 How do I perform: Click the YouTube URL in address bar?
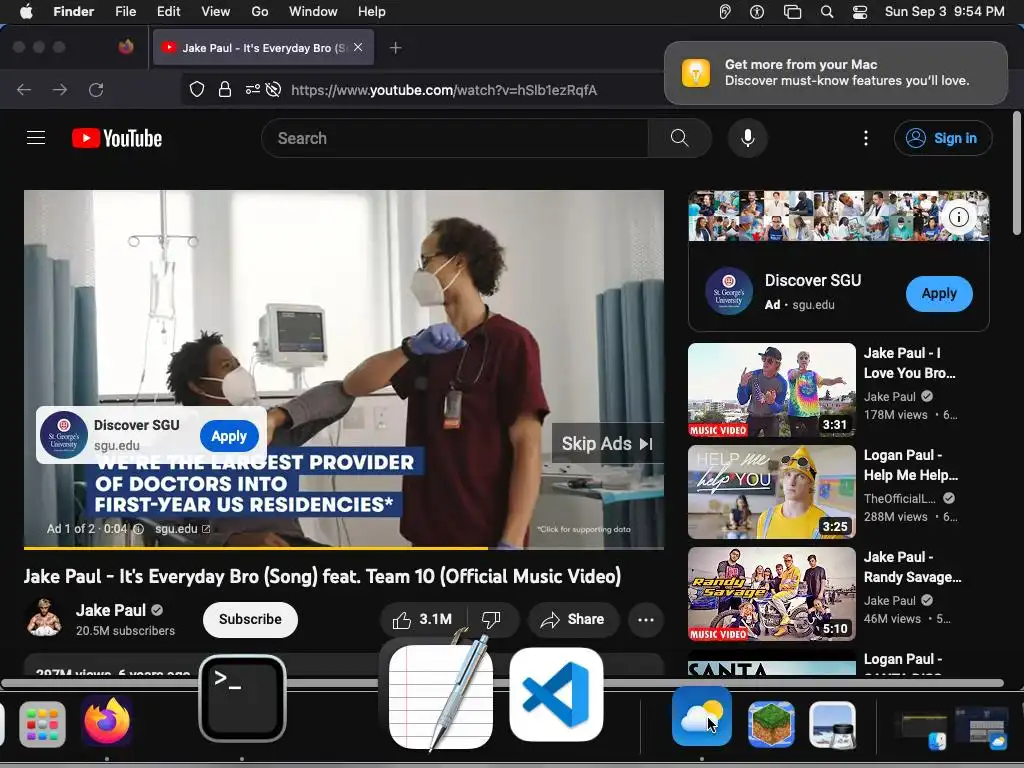point(444,90)
